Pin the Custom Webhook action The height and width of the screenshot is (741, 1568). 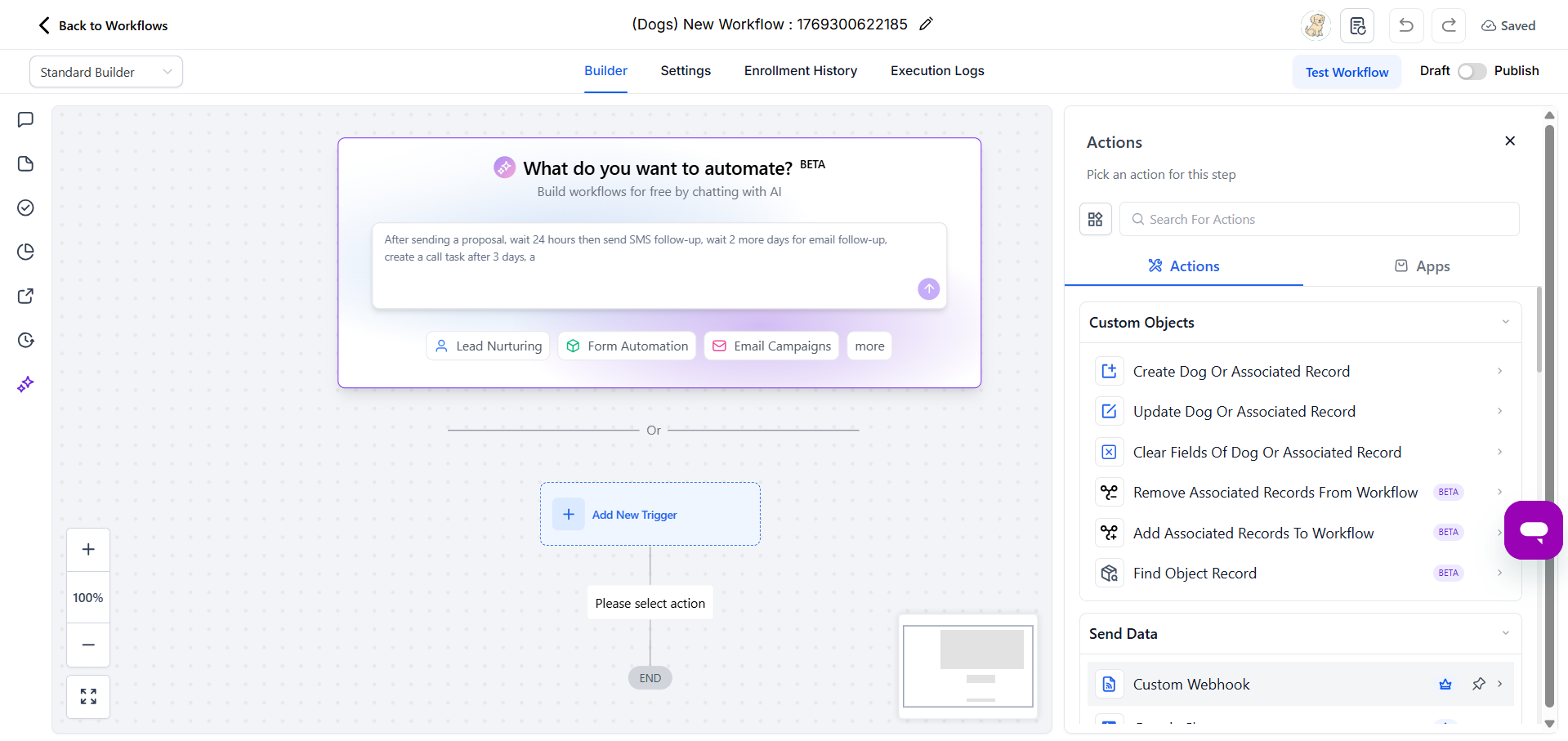click(x=1479, y=684)
